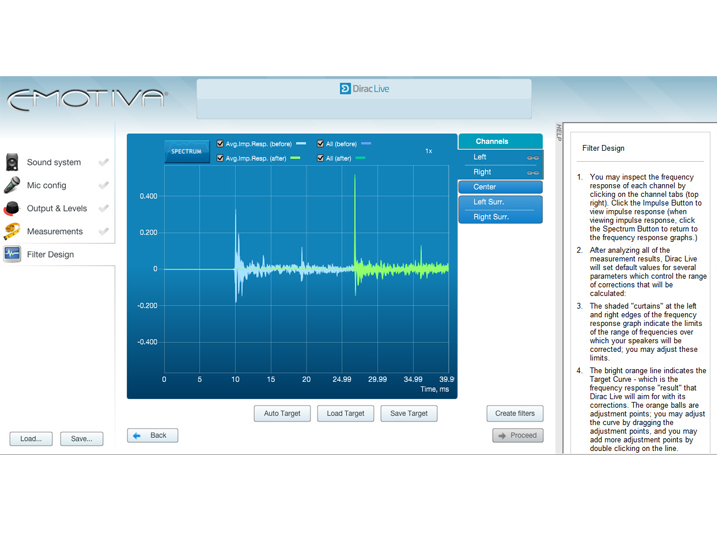Switch to Spectrum view
This screenshot has width=718, height=539.
coord(186,151)
